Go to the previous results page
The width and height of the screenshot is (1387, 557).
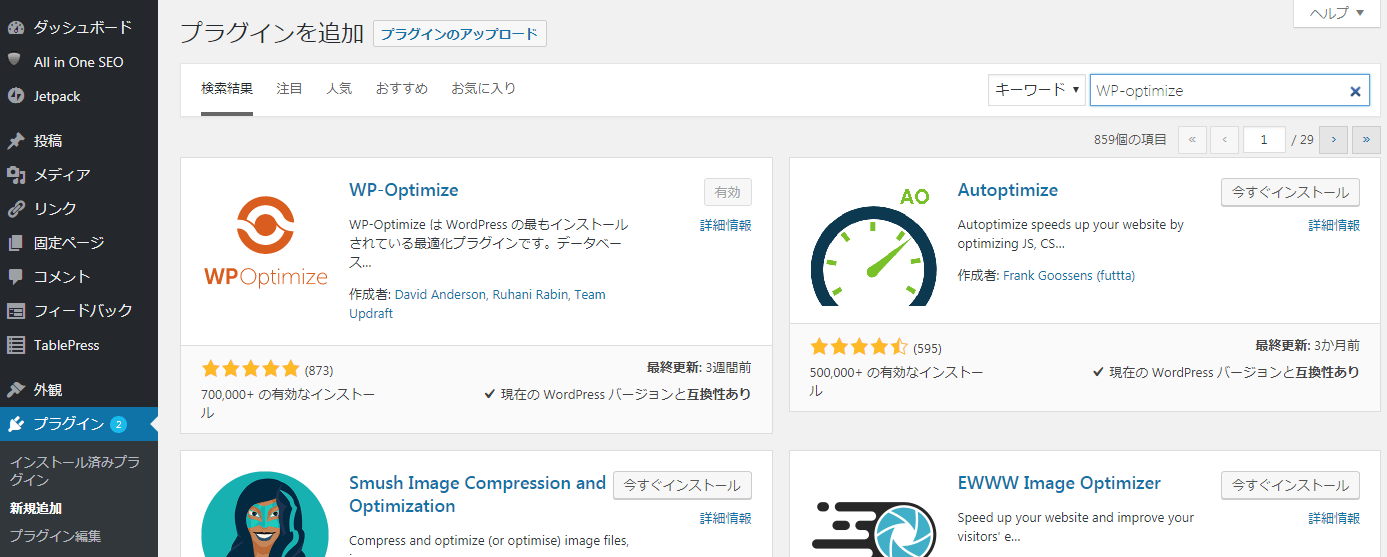click(1225, 140)
